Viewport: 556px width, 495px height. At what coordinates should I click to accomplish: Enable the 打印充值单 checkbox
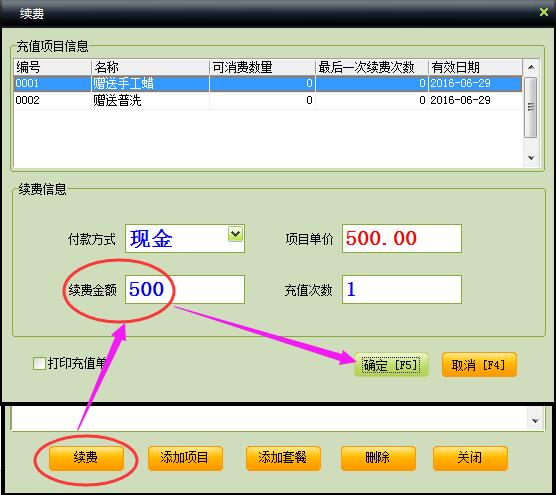39,363
